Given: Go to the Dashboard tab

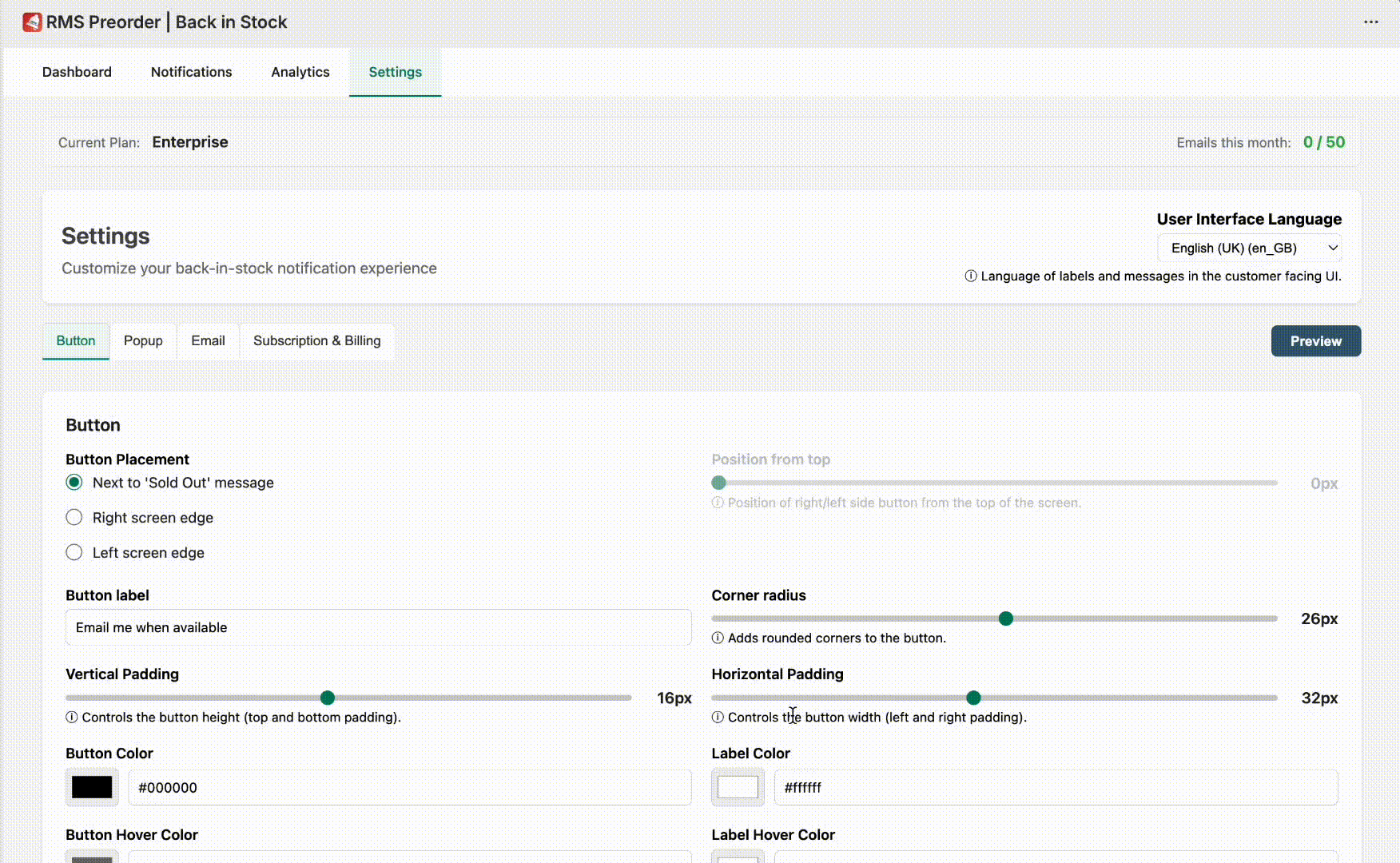Looking at the screenshot, I should click(77, 72).
